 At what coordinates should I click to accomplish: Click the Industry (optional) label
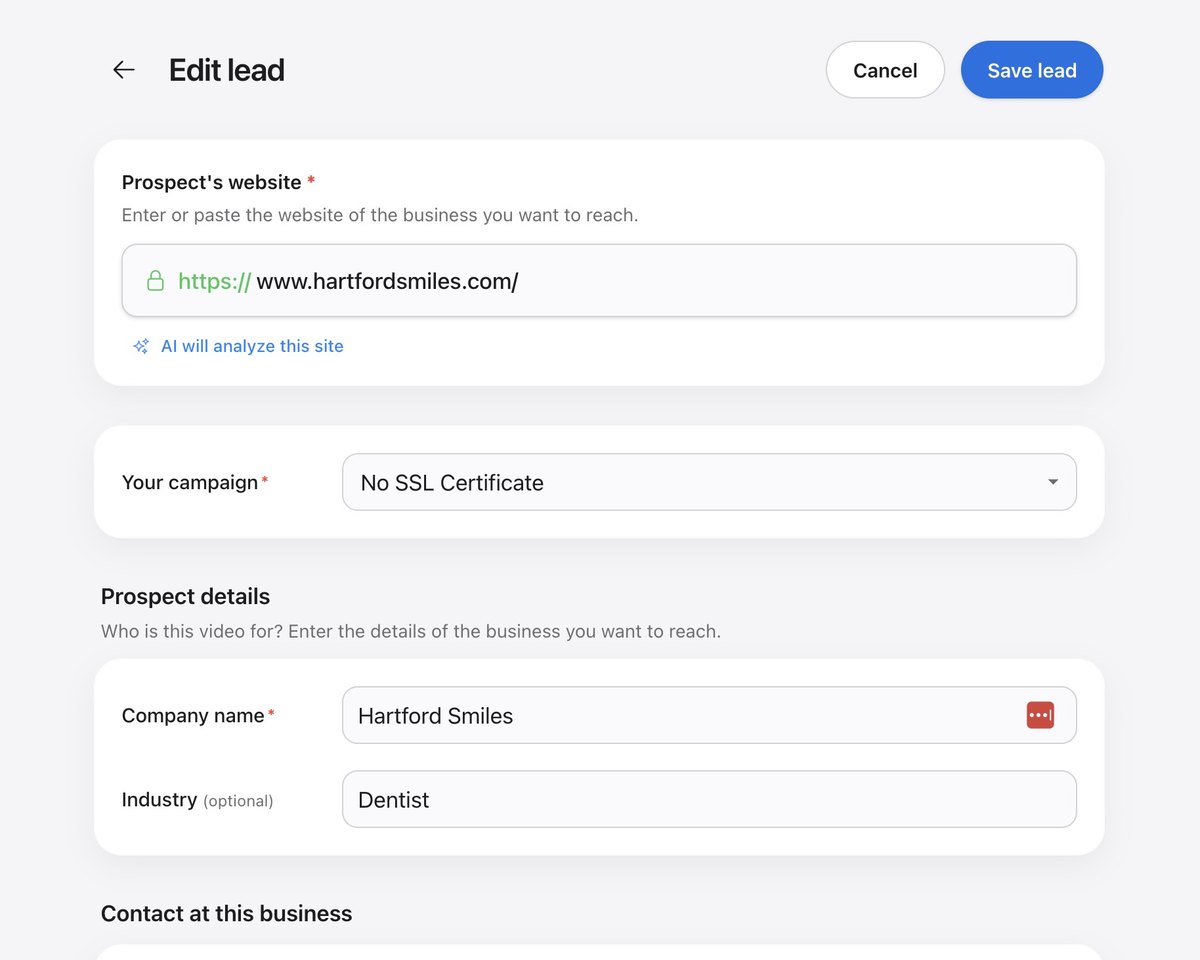[197, 800]
